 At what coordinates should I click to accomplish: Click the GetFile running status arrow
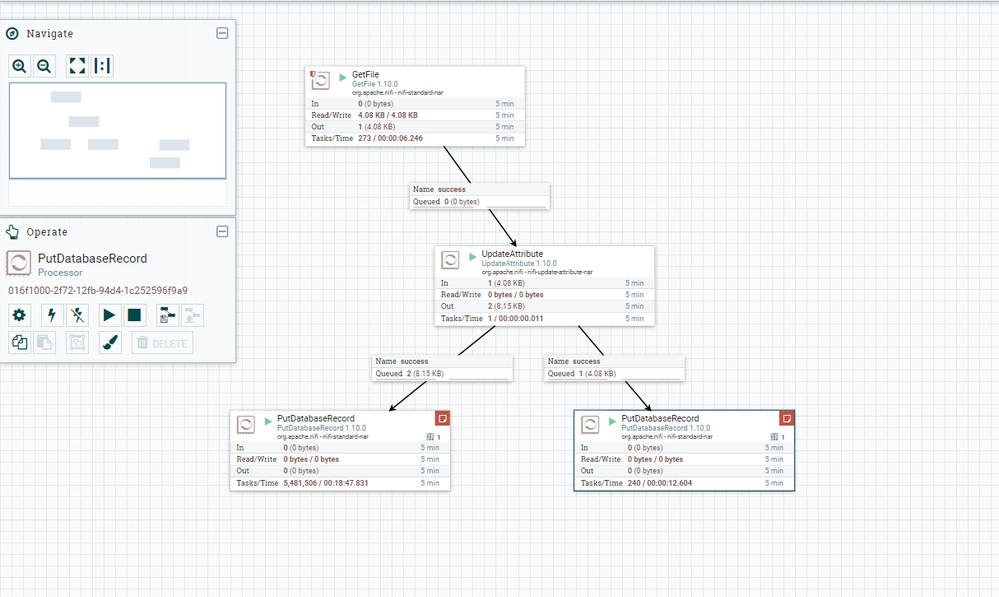343,77
